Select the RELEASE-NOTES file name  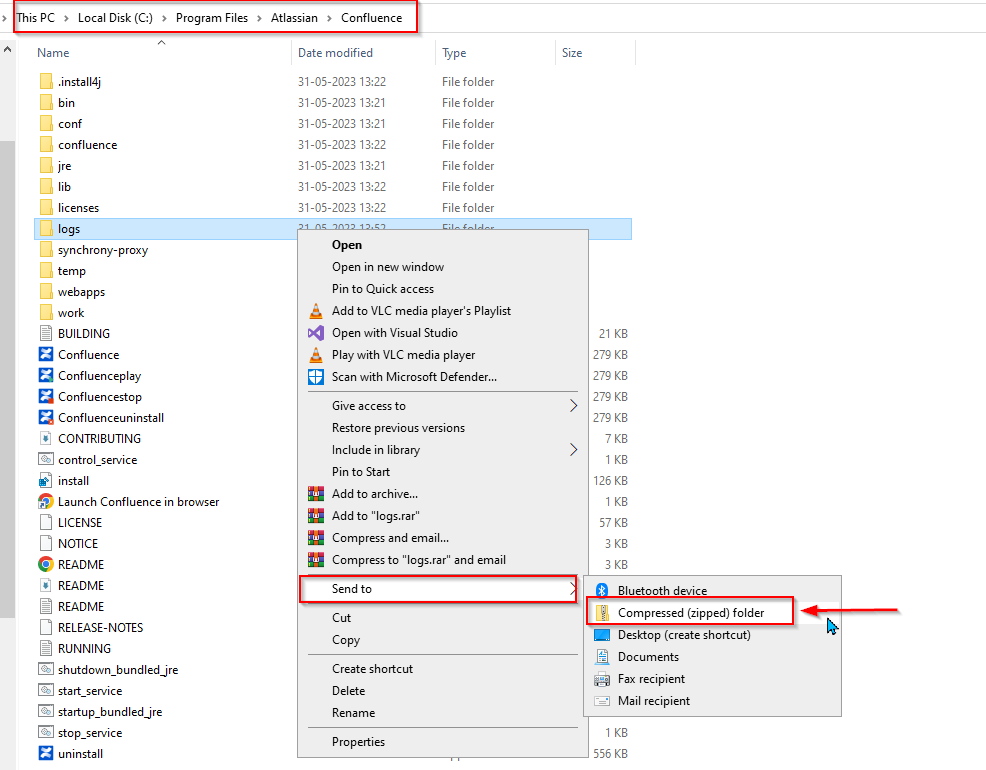pyautogui.click(x=101, y=628)
